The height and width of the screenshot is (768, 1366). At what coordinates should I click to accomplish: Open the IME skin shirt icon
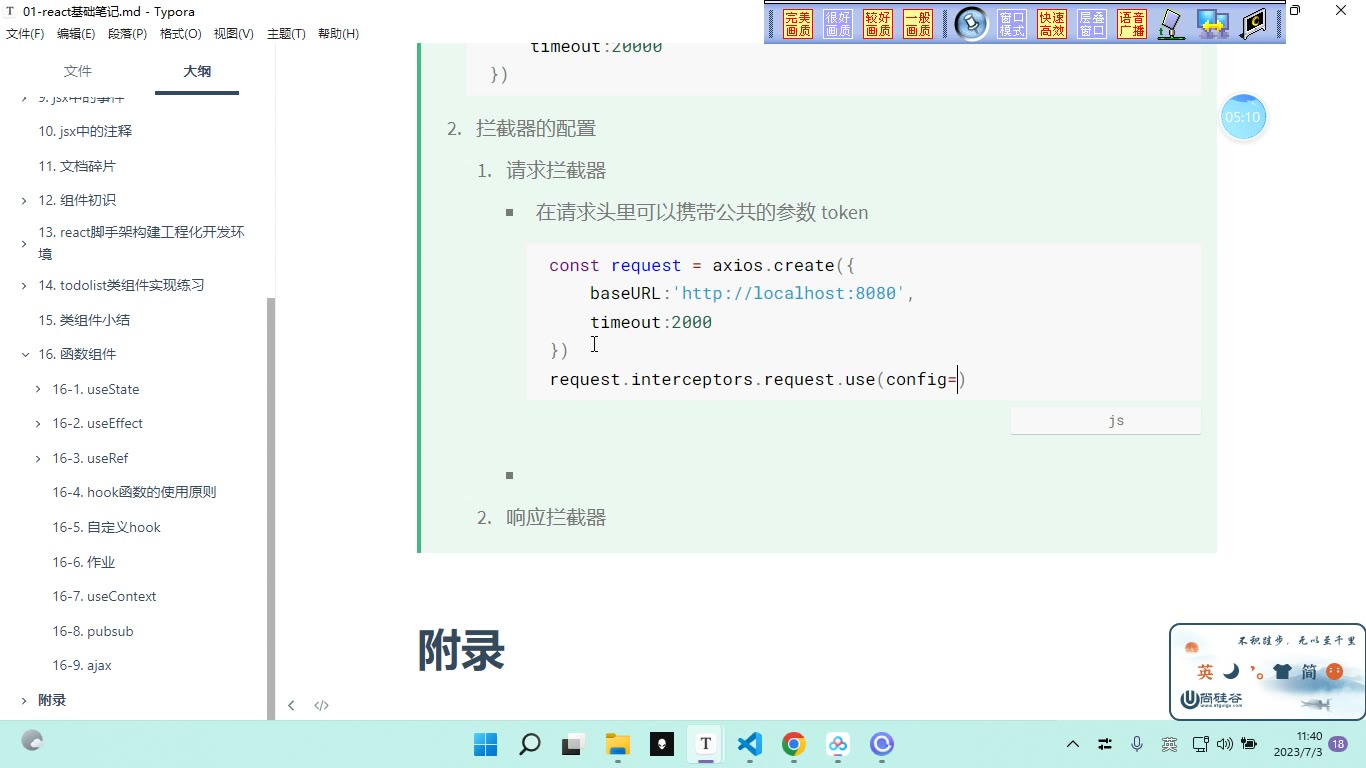pos(1282,671)
